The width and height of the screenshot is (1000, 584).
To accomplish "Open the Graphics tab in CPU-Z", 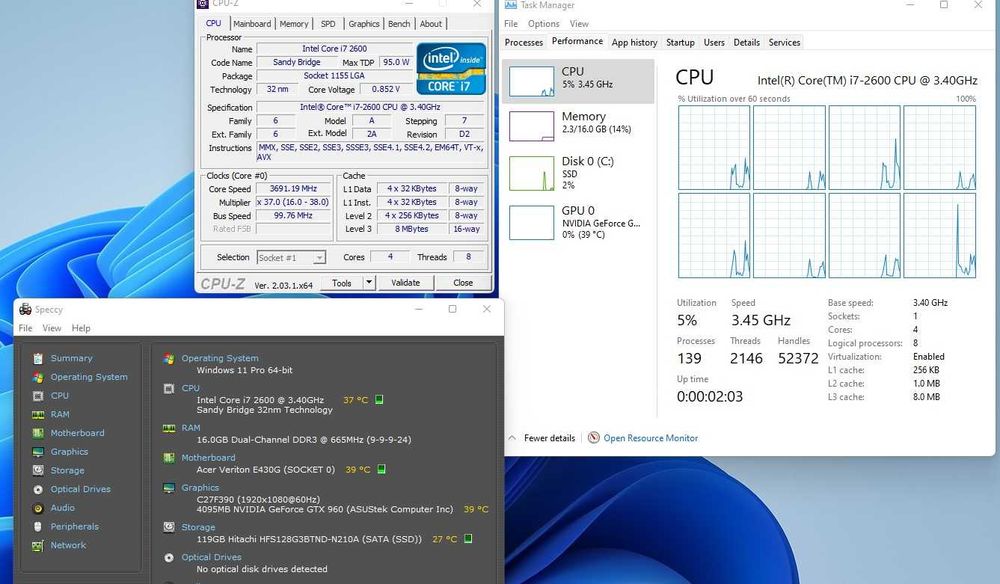I will (x=364, y=24).
